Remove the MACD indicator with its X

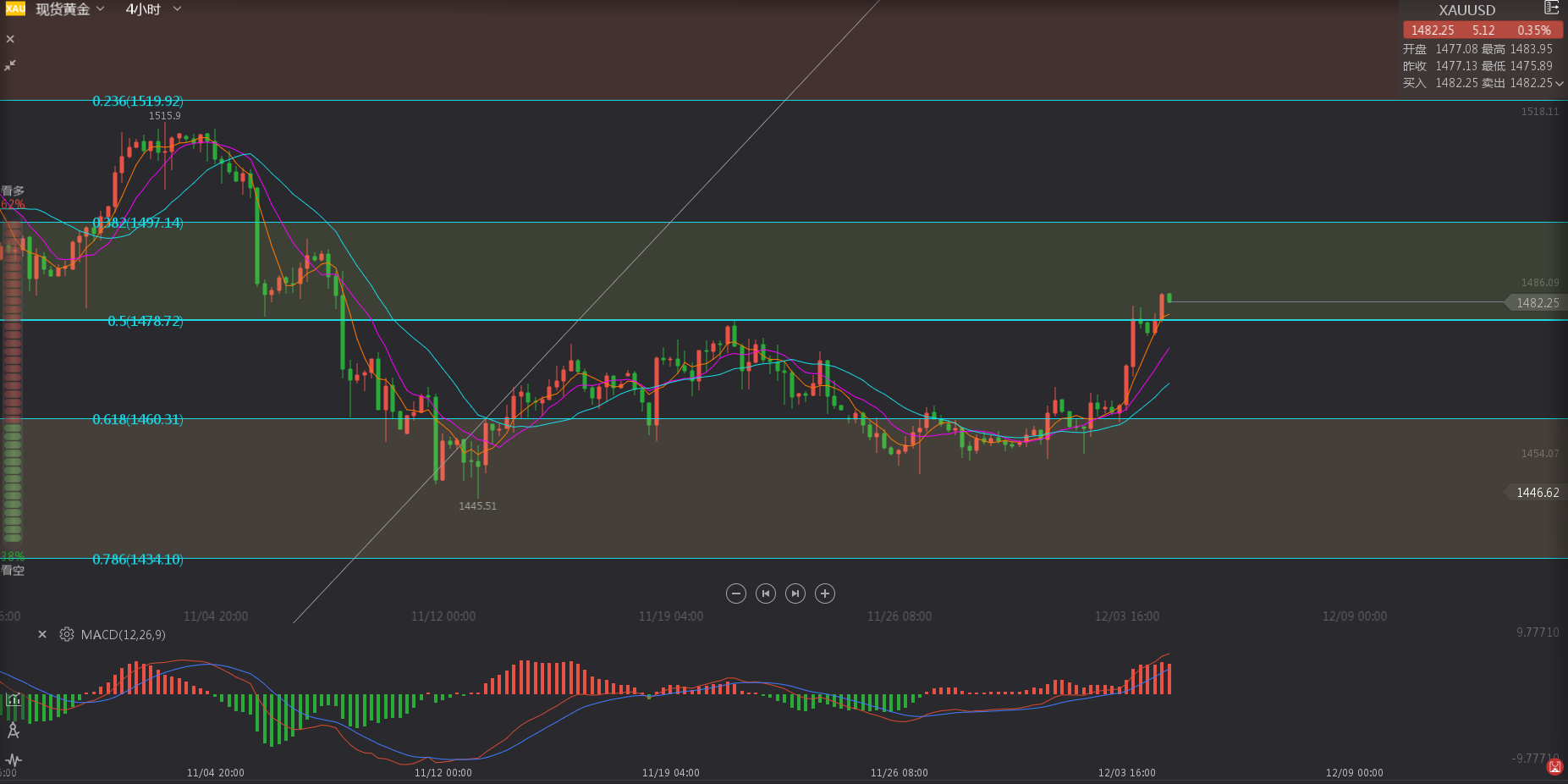point(42,634)
